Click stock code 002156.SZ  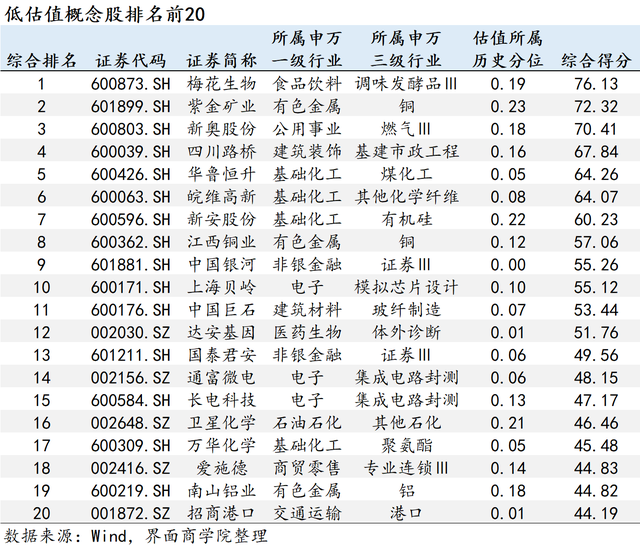click(131, 377)
